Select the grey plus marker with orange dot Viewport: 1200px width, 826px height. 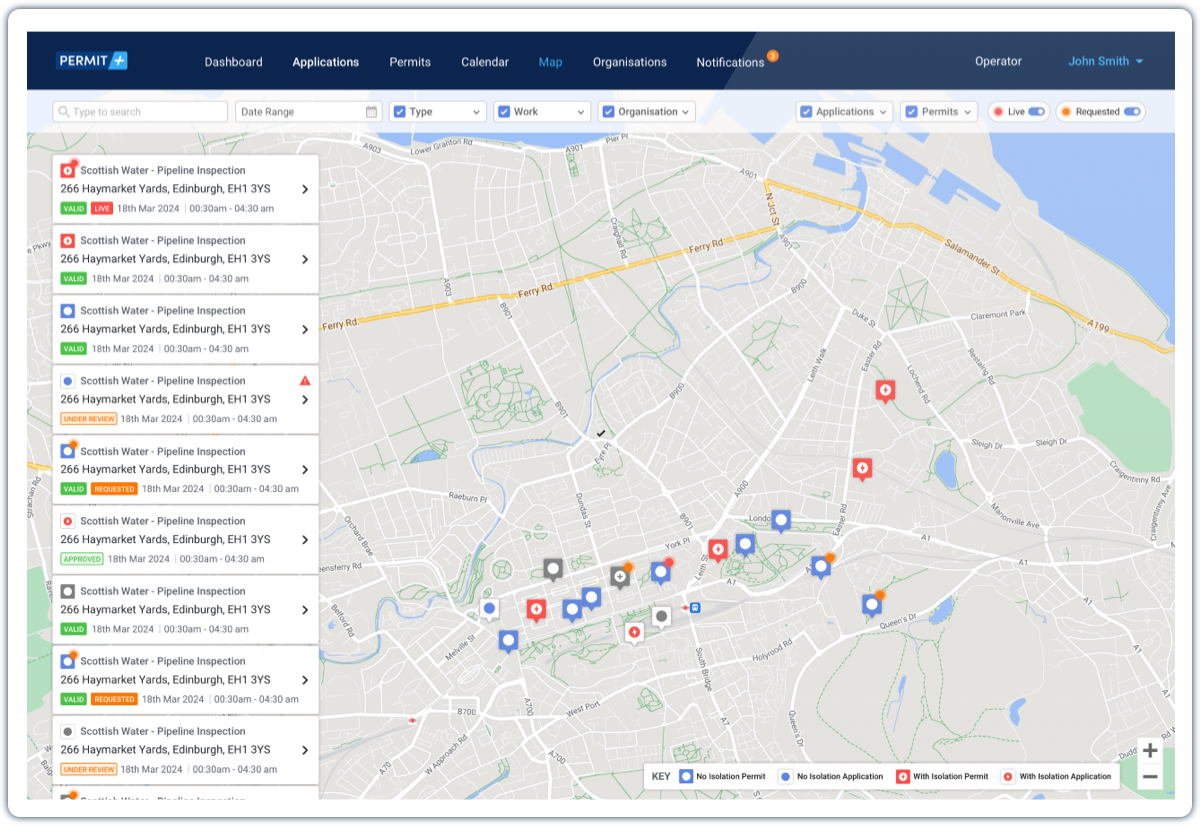[x=620, y=577]
